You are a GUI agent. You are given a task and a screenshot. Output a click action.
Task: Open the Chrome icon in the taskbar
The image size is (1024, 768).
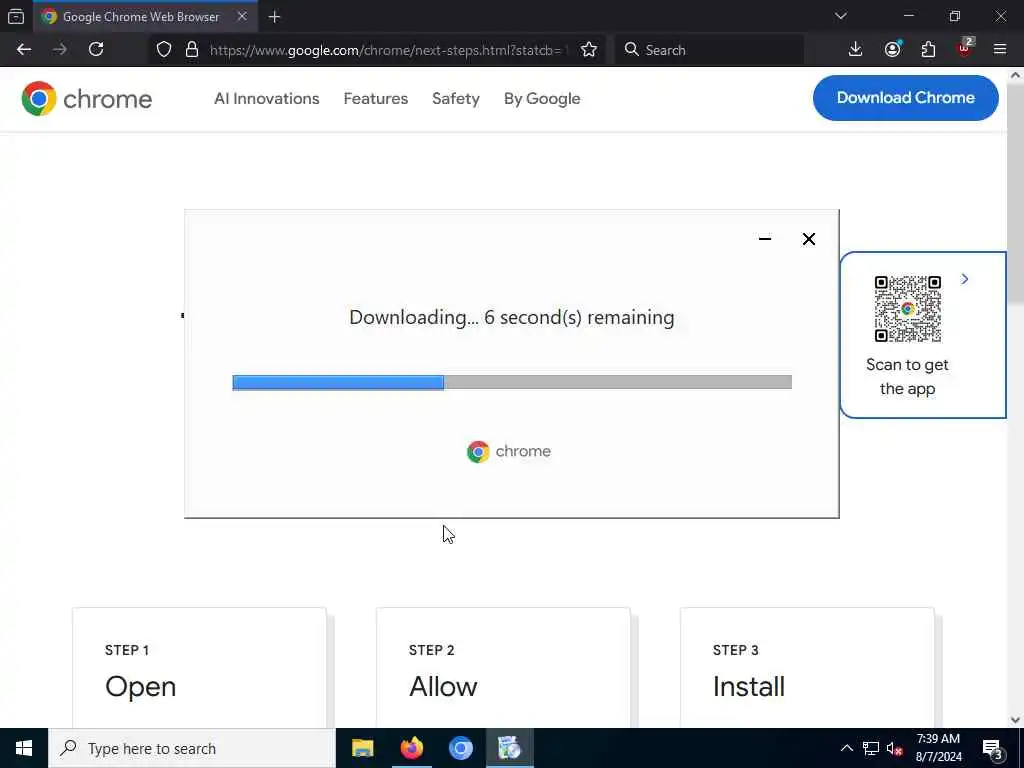pyautogui.click(x=460, y=748)
